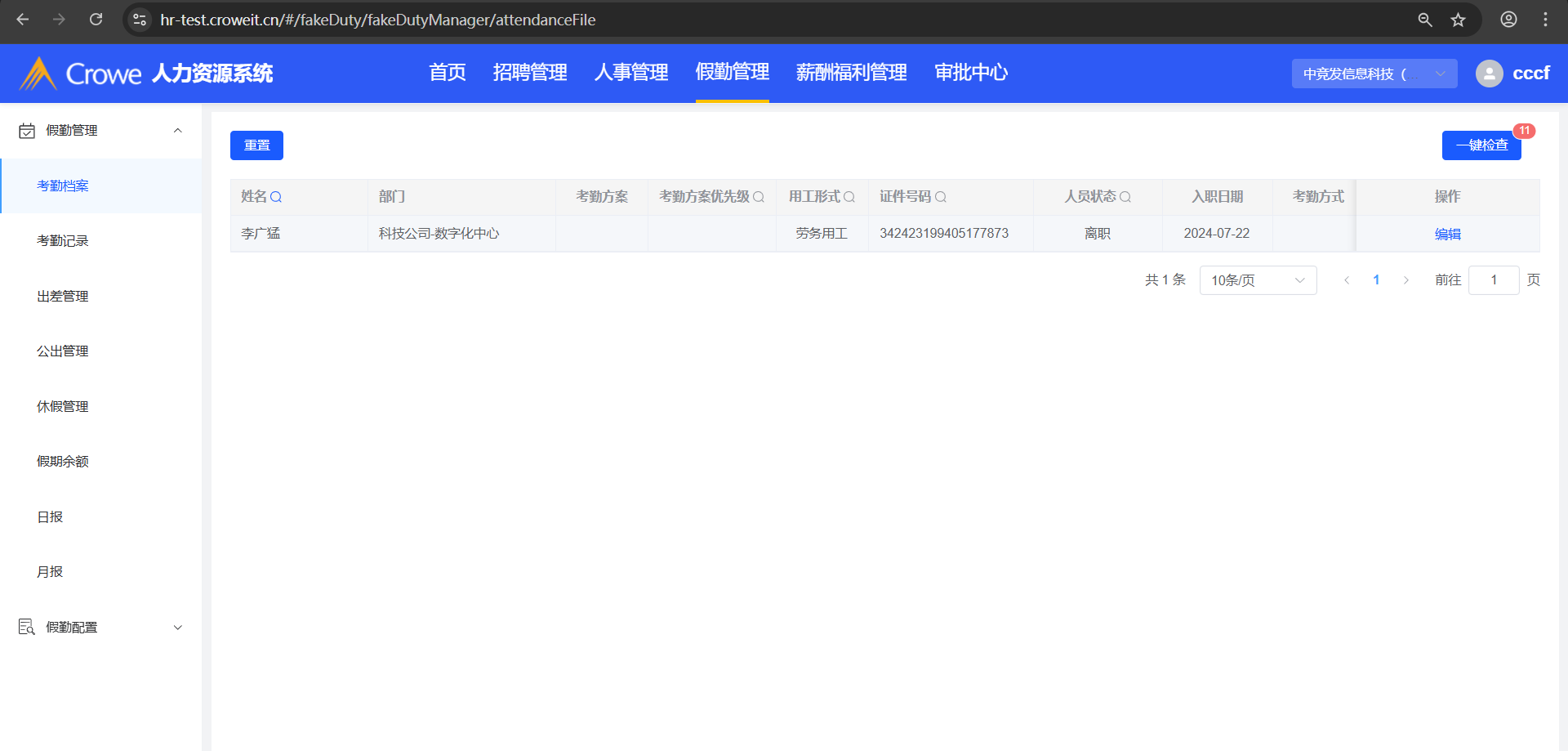Click 编辑 link for 李广猛 row
This screenshot has height=751, width=1568.
click(1447, 234)
